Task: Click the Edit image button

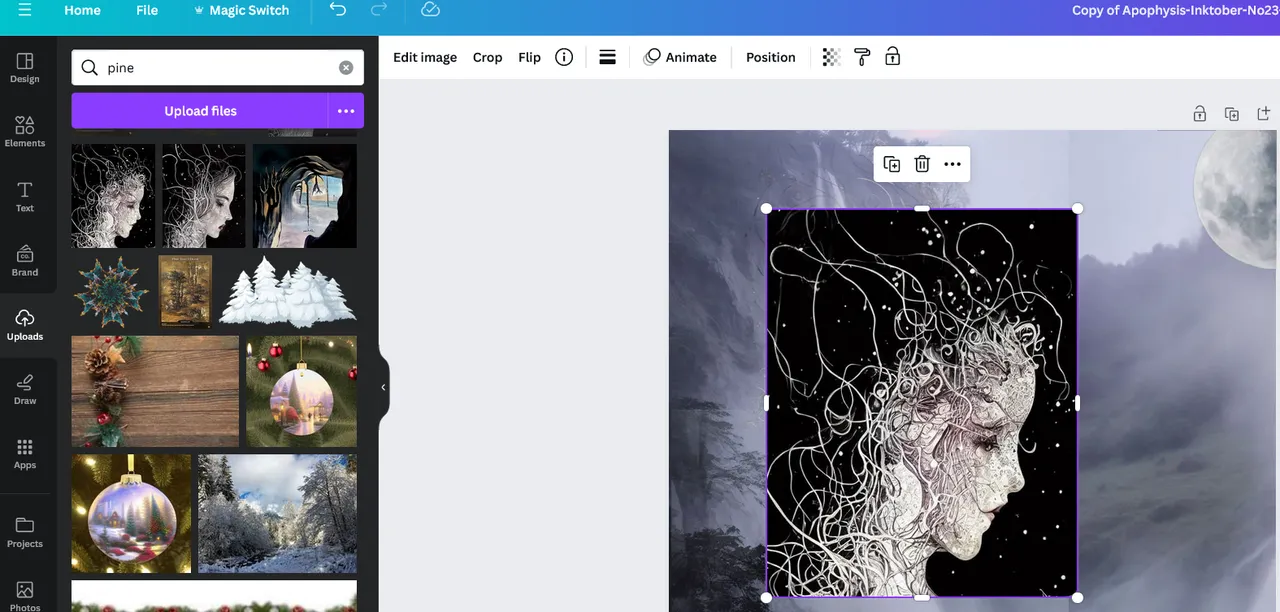Action: (x=425, y=57)
